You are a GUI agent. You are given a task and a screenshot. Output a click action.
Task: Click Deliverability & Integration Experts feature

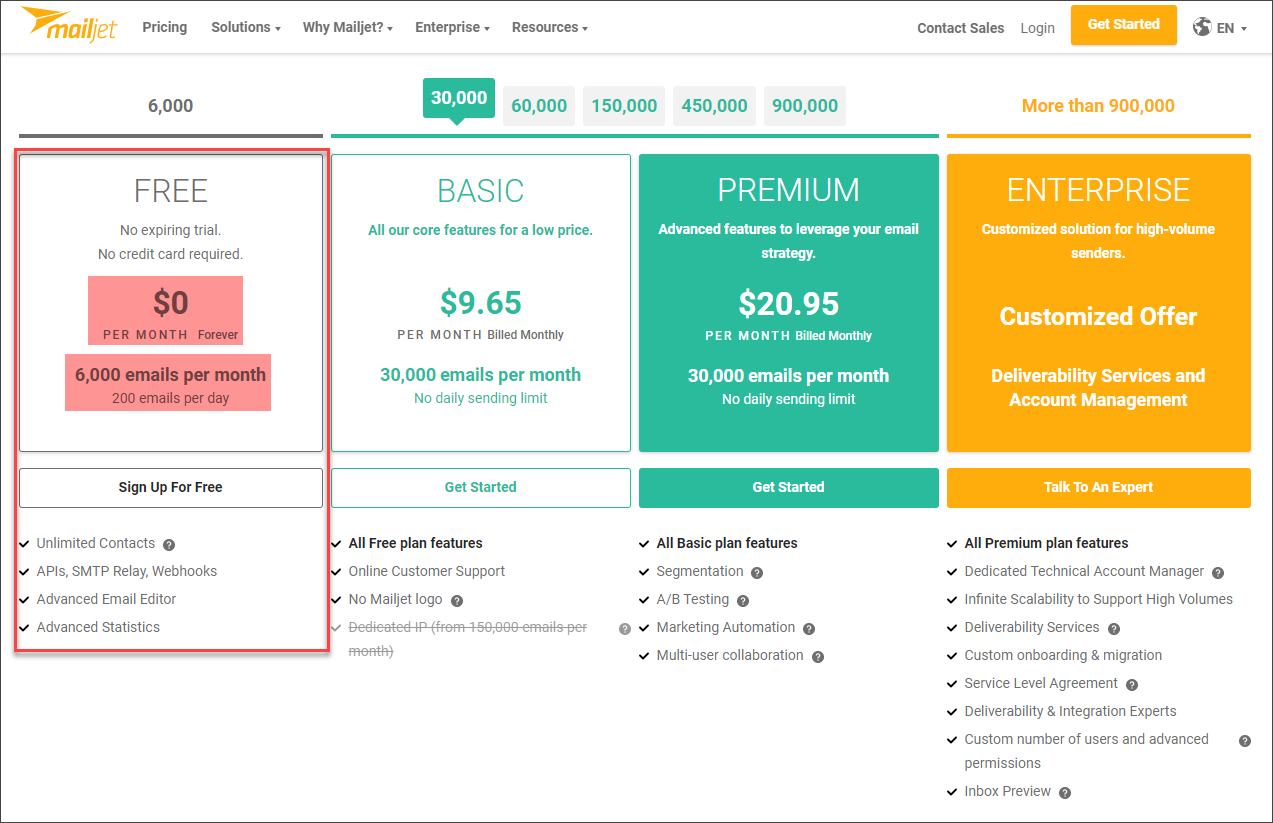click(1071, 712)
